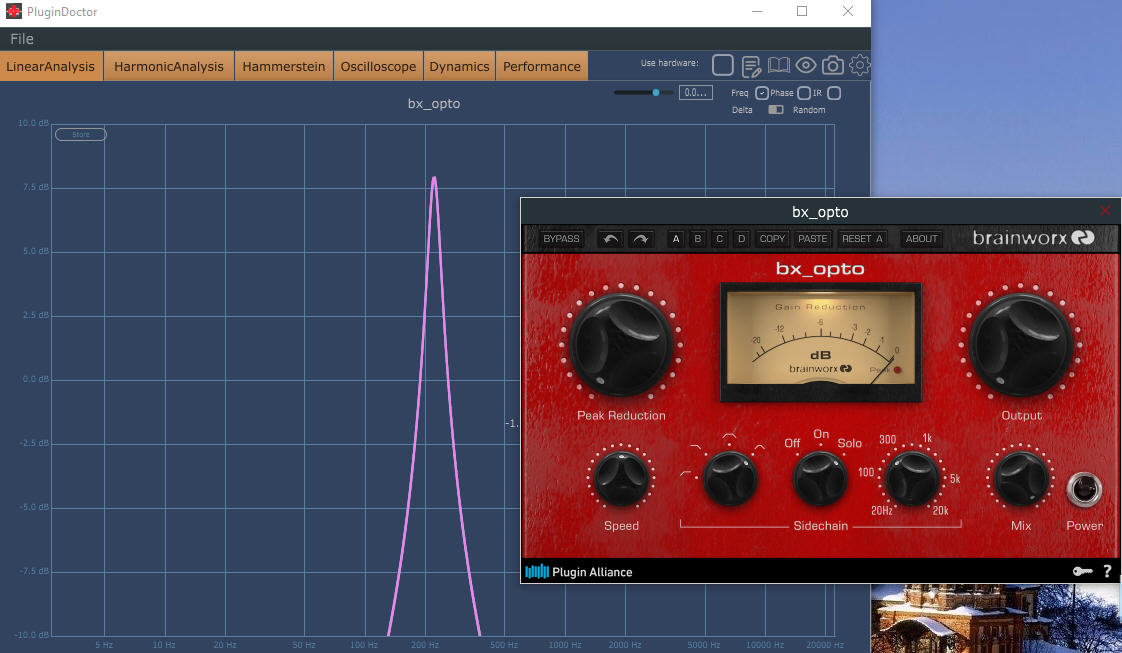Click the question mark help icon
1122x653 pixels.
[1107, 571]
